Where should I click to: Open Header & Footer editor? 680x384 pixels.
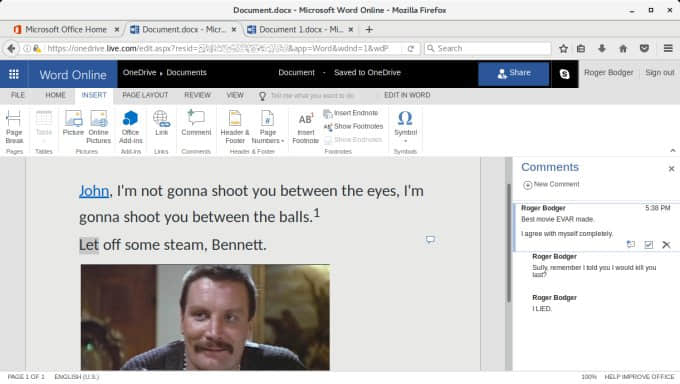coord(235,126)
